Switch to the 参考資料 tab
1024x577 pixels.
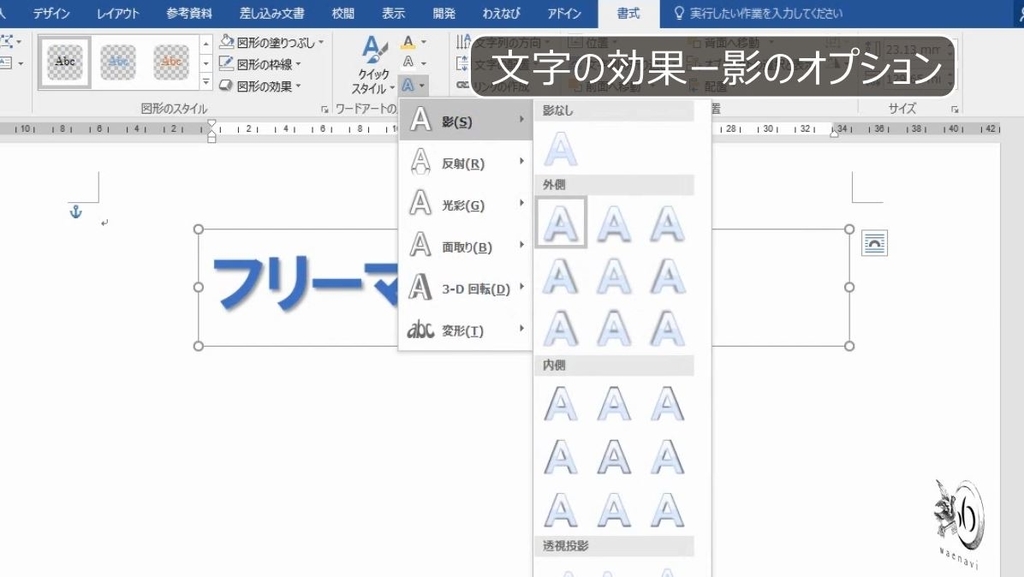[189, 13]
